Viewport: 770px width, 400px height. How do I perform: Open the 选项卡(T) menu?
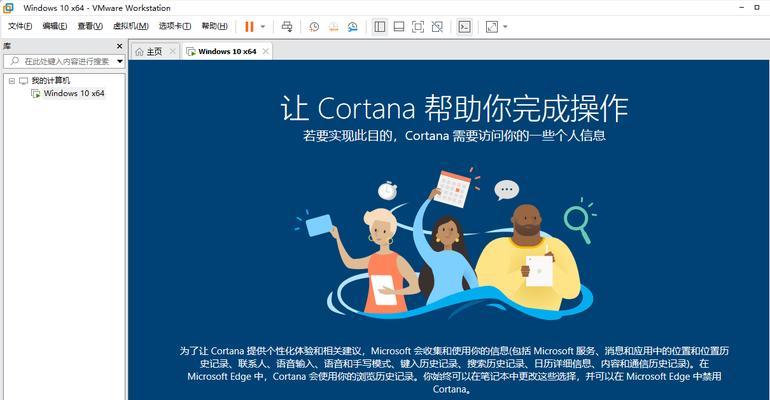tap(175, 26)
